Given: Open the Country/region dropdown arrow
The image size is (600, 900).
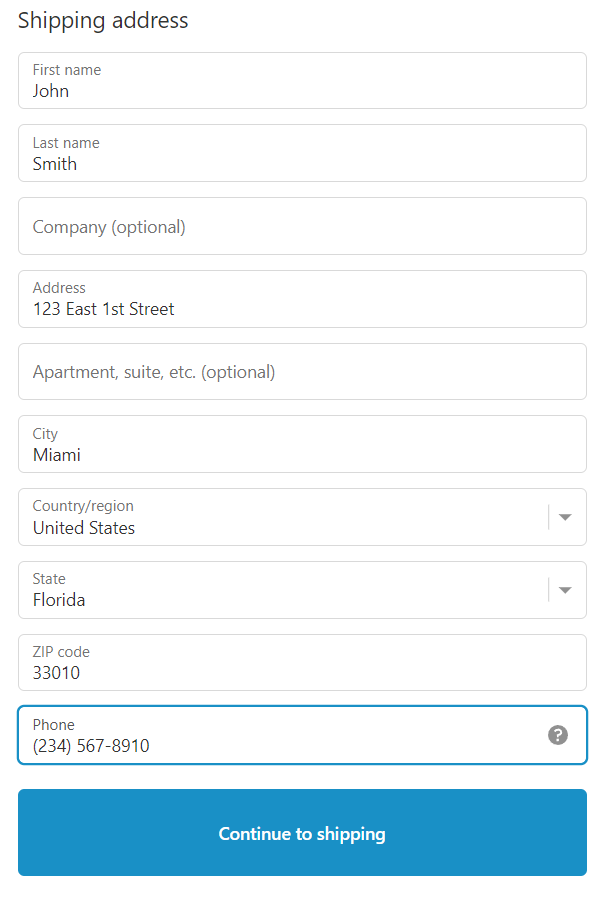Looking at the screenshot, I should [x=565, y=517].
